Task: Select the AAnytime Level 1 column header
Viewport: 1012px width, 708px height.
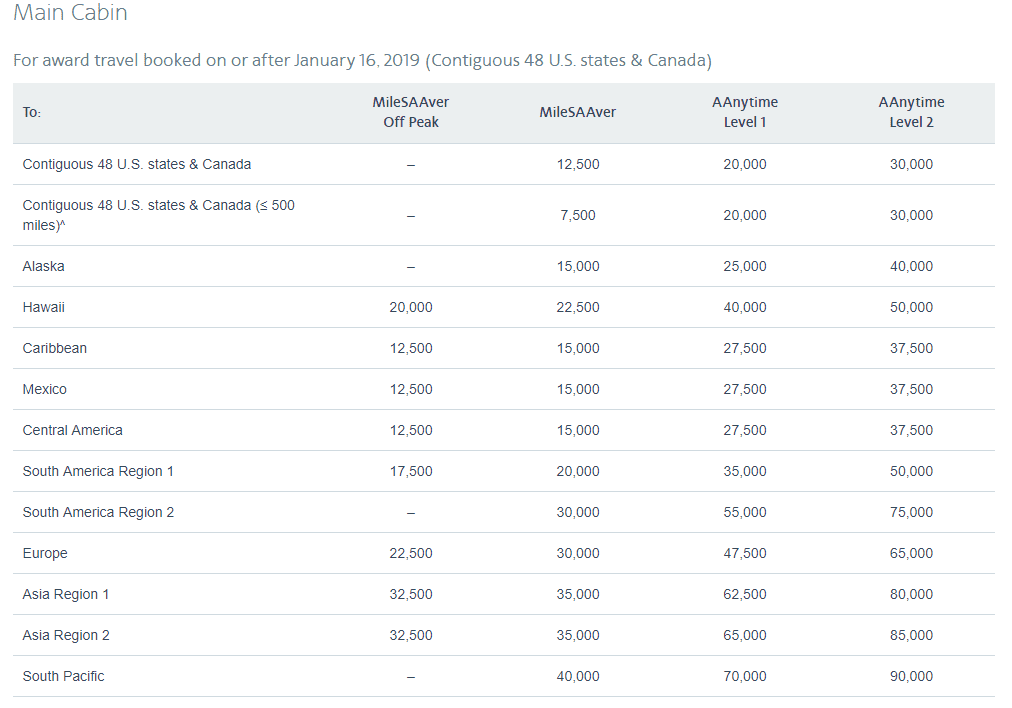Action: (x=744, y=112)
